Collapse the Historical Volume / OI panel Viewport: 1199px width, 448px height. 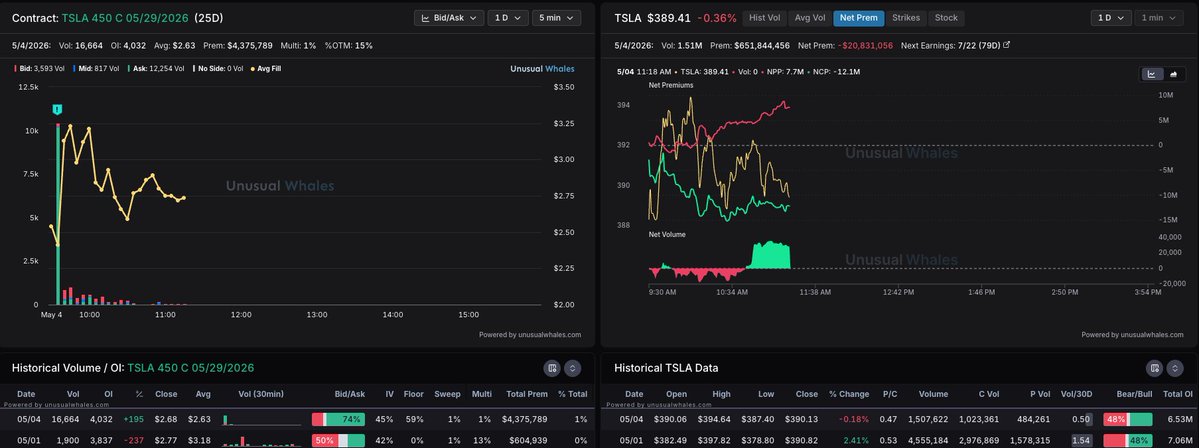(573, 368)
